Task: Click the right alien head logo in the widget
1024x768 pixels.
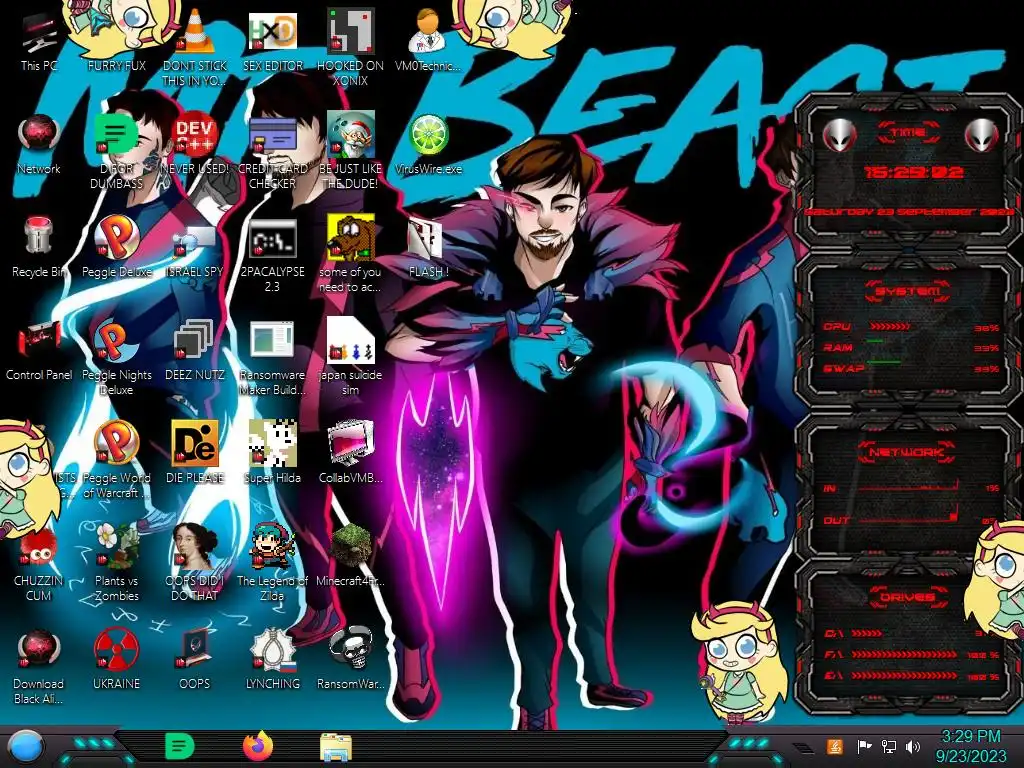Action: tap(981, 136)
